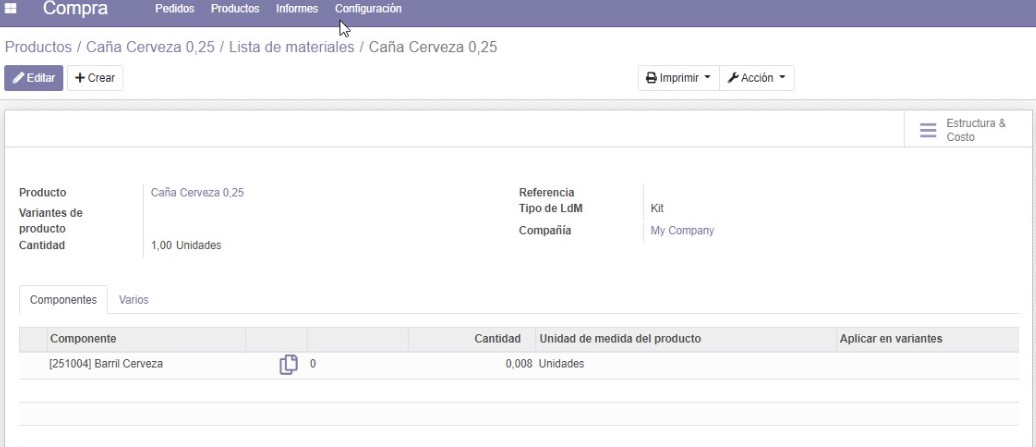Select the [251004] Barril Cerveza row

click(519, 364)
